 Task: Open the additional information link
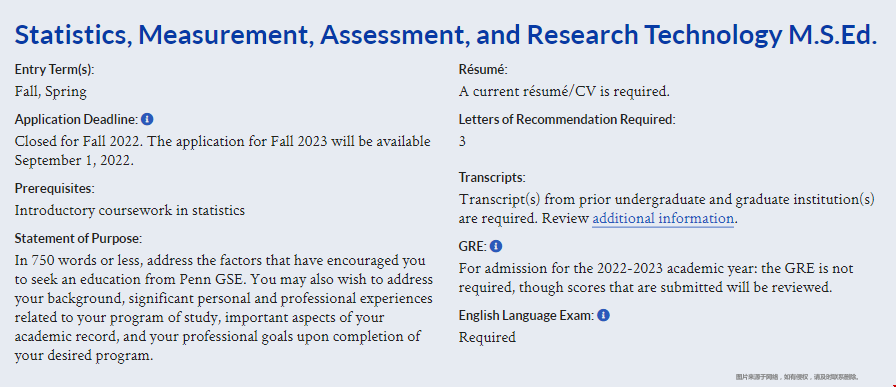coord(663,219)
